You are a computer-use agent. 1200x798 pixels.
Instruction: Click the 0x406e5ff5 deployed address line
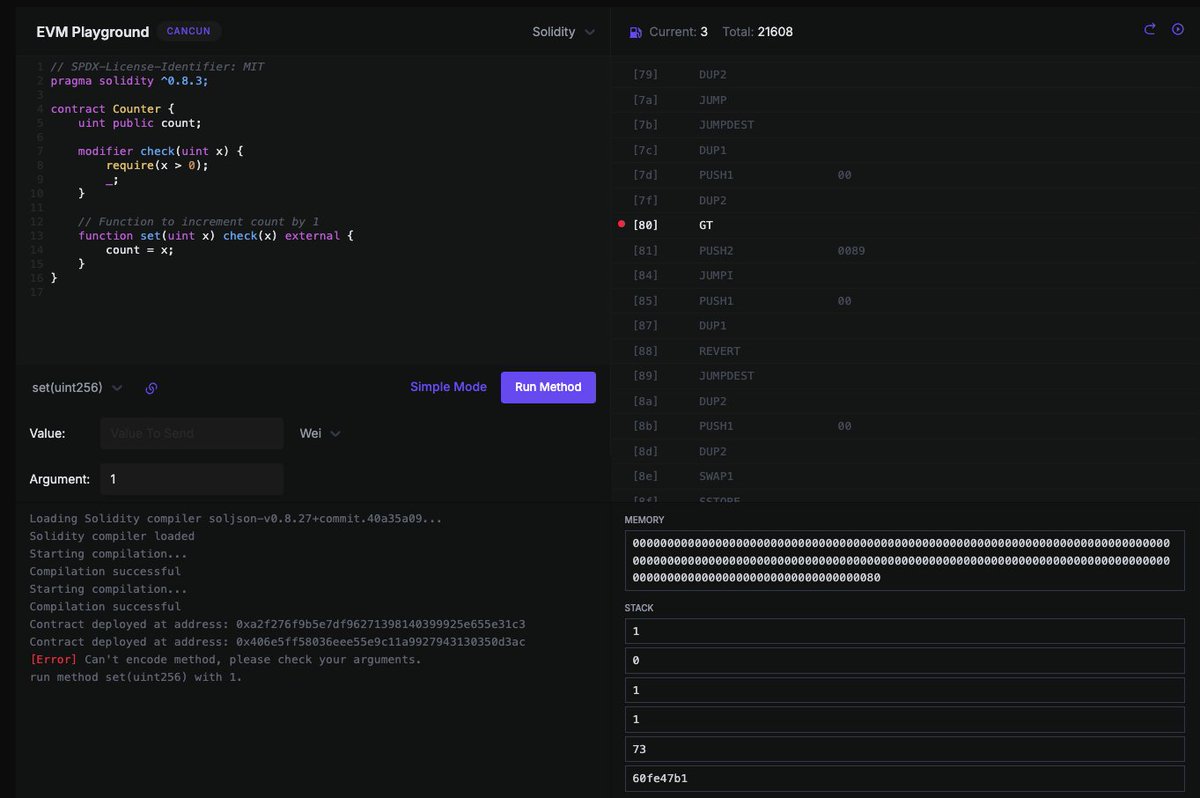tap(277, 642)
